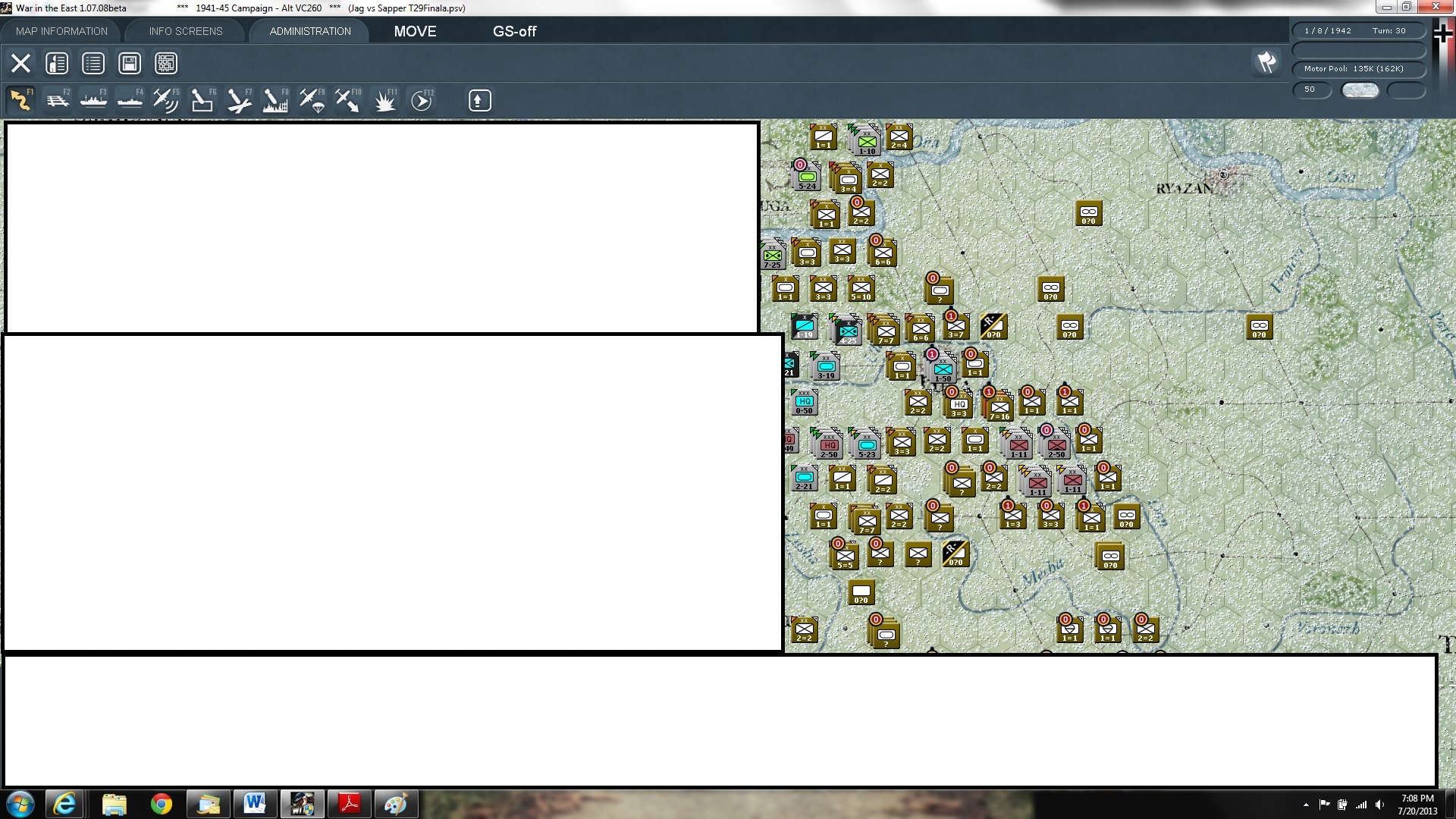The width and height of the screenshot is (1456, 819).
Task: Click the snowy weather indicator
Action: click(1360, 89)
